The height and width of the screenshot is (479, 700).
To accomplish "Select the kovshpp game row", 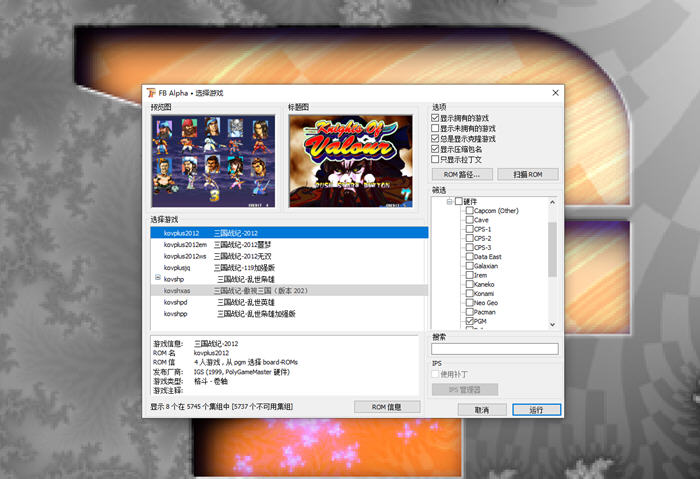I will [x=289, y=314].
